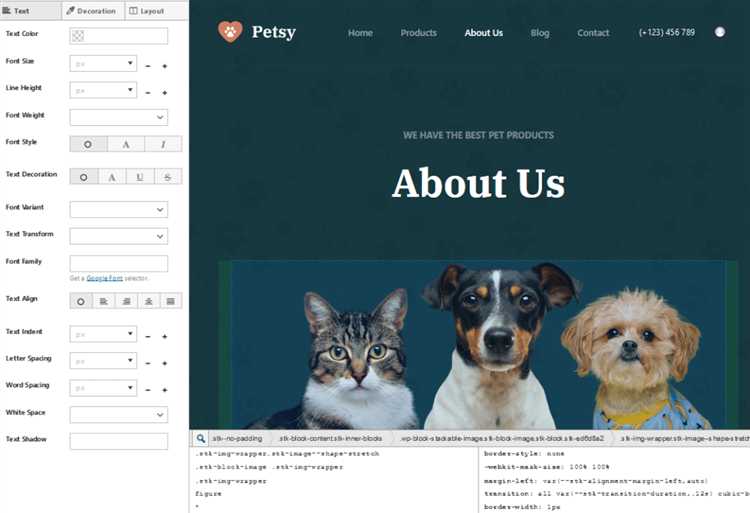Expand the Text Transform dropdown
The height and width of the screenshot is (513, 750).
[x=119, y=236]
